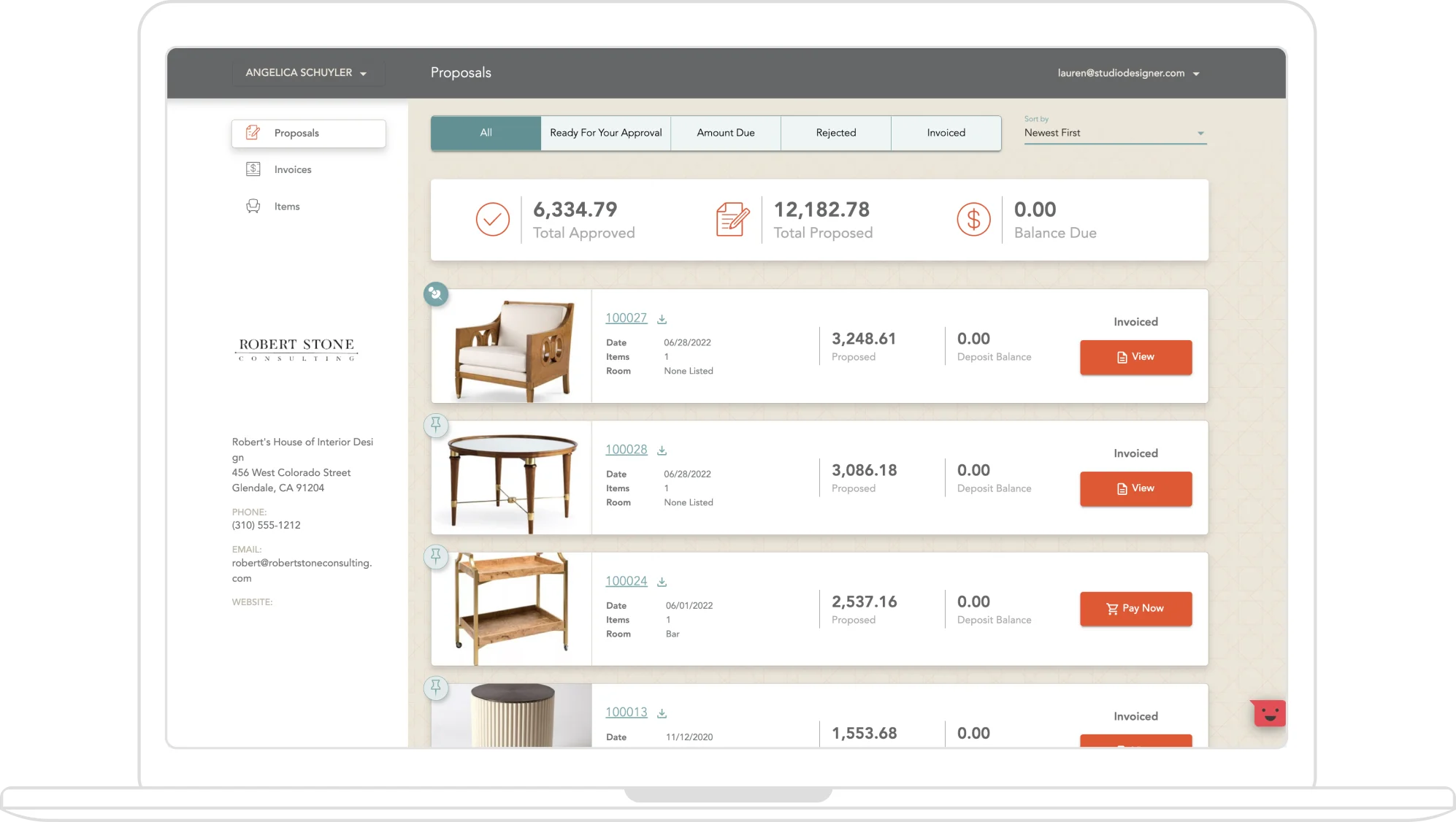Click the dollar-sign icon beside Balance Due
The height and width of the screenshot is (822, 1456).
[x=973, y=219]
